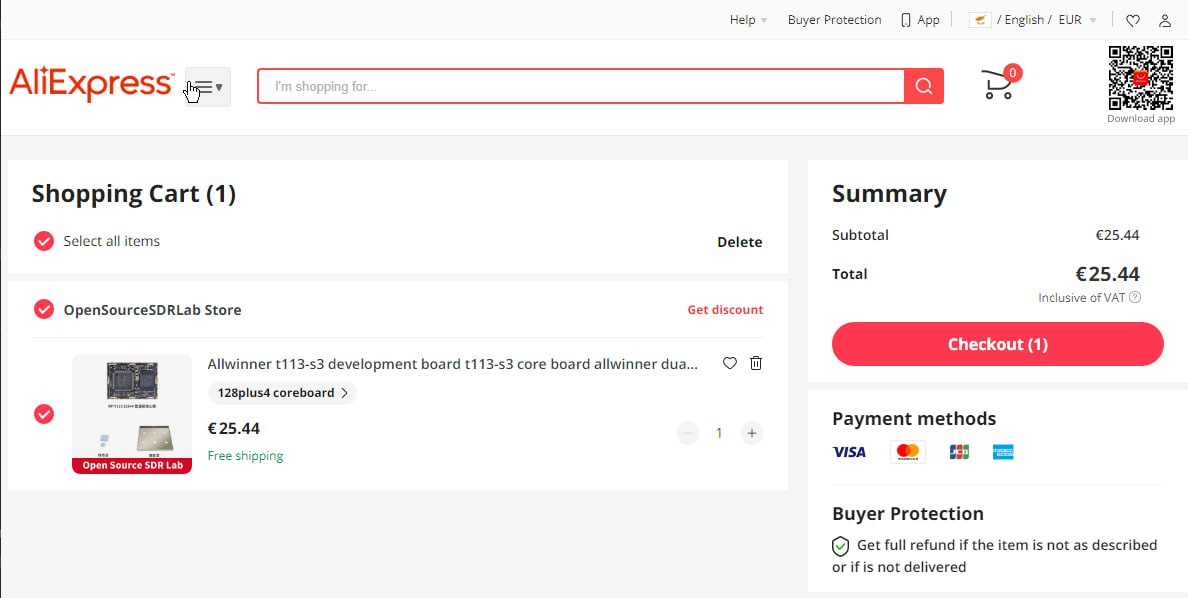The width and height of the screenshot is (1188, 598).
Task: Deselect the Allwinner board item checkbox
Action: point(44,414)
